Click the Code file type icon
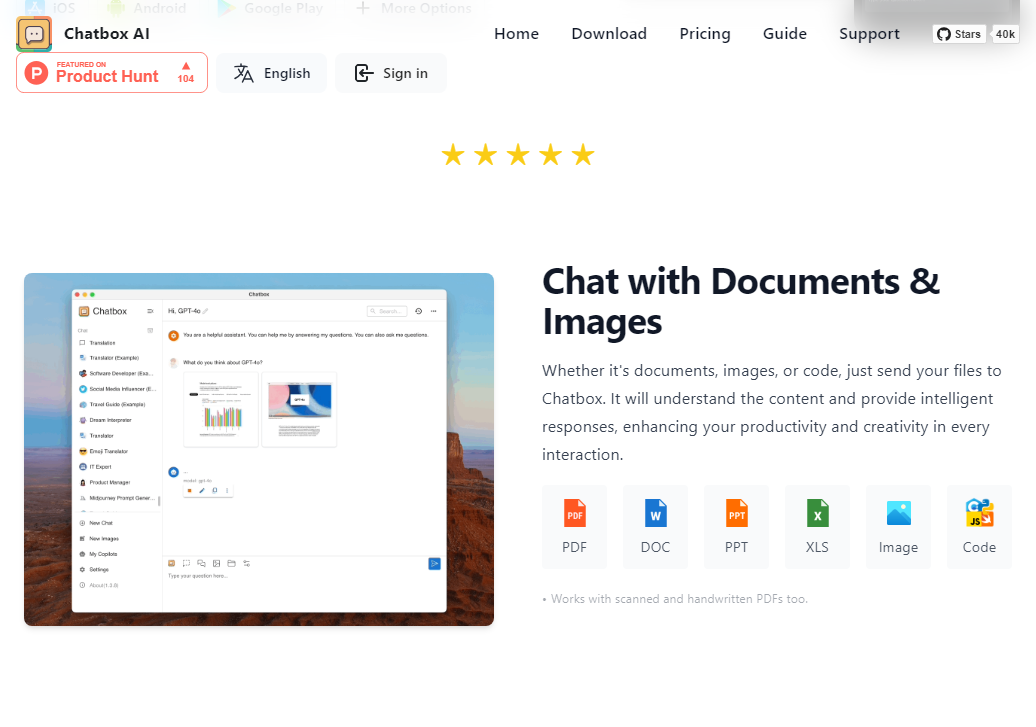This screenshot has height=727, width=1036. coord(979,514)
